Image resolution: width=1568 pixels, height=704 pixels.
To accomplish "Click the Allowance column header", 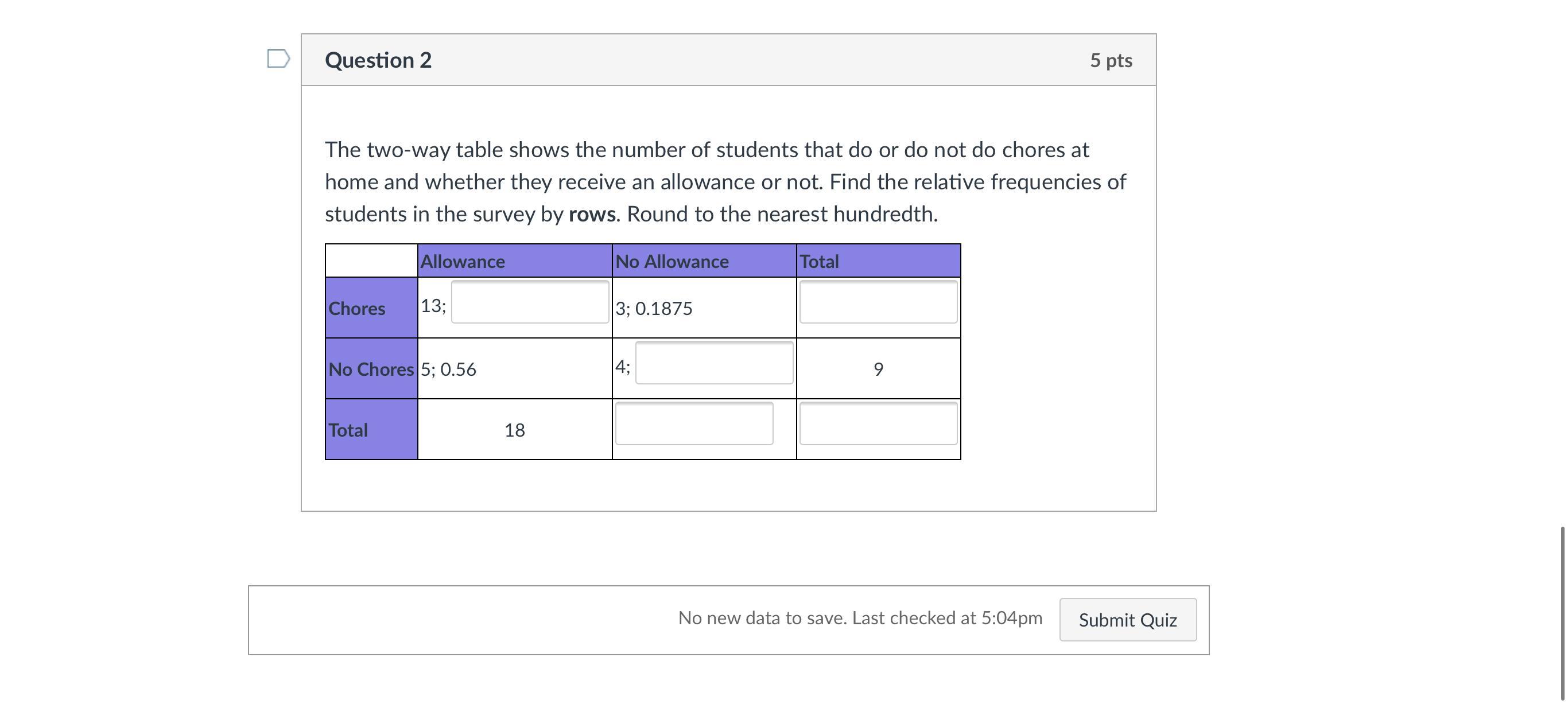I will pos(463,262).
